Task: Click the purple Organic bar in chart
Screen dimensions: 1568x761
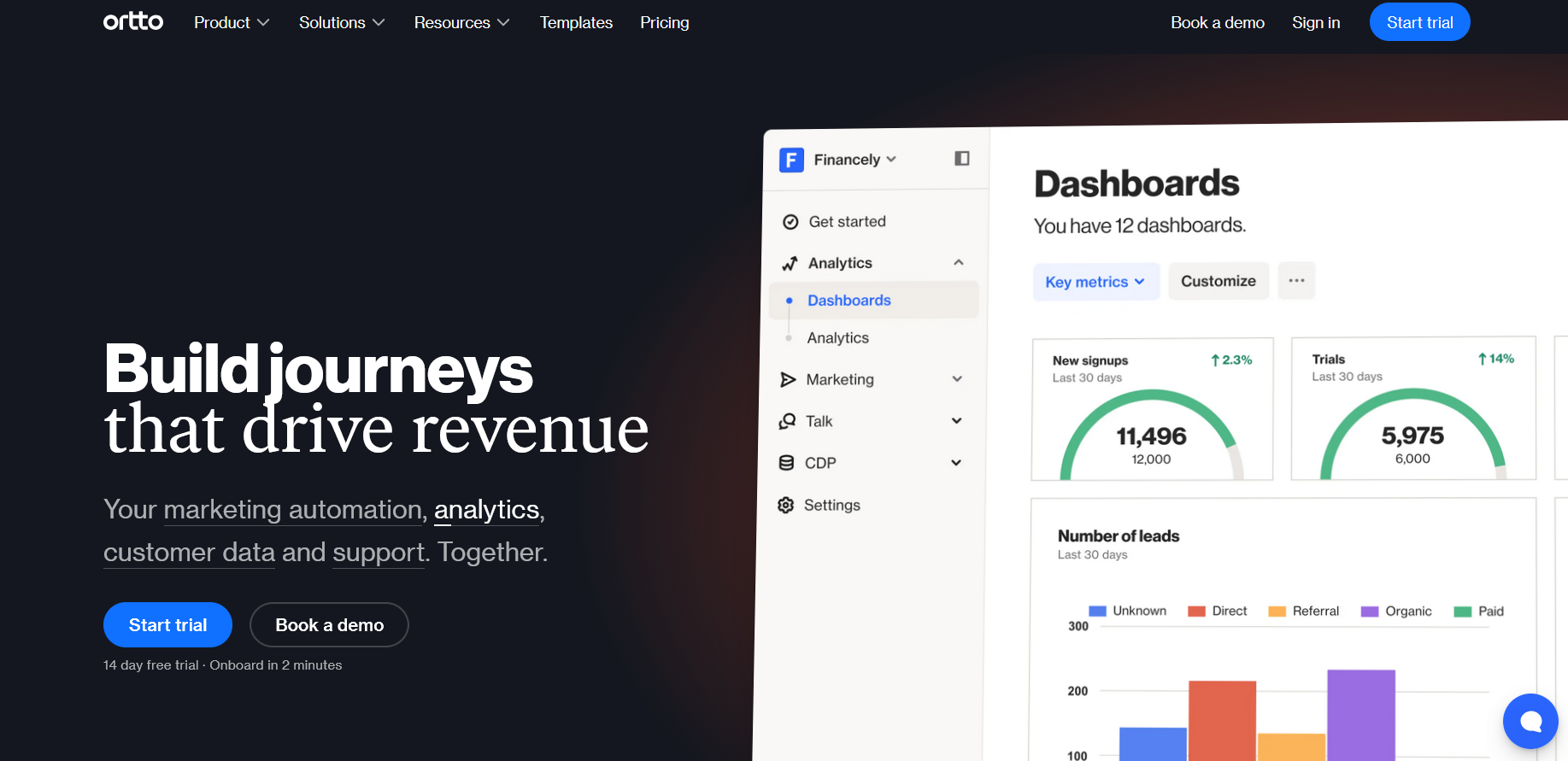Action: coord(1361,715)
